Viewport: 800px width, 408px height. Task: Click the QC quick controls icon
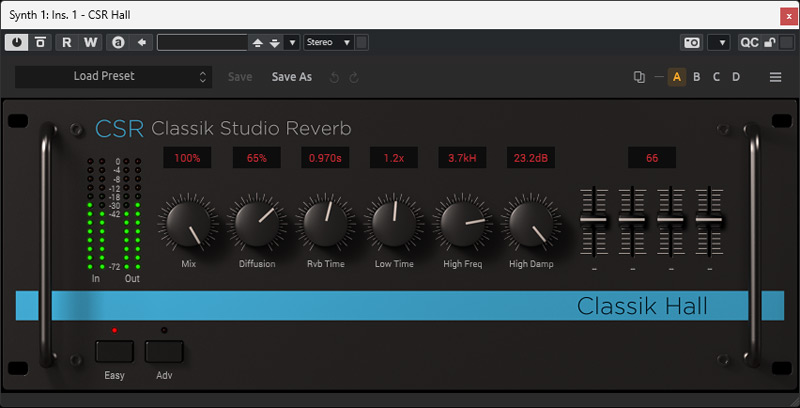pyautogui.click(x=749, y=42)
